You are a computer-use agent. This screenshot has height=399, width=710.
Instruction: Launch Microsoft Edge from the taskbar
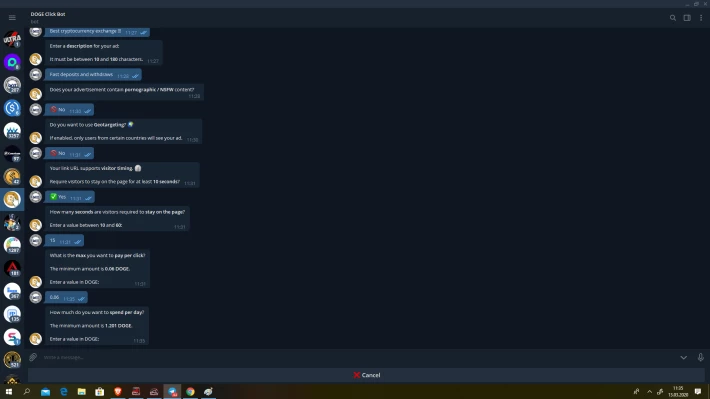(63, 392)
